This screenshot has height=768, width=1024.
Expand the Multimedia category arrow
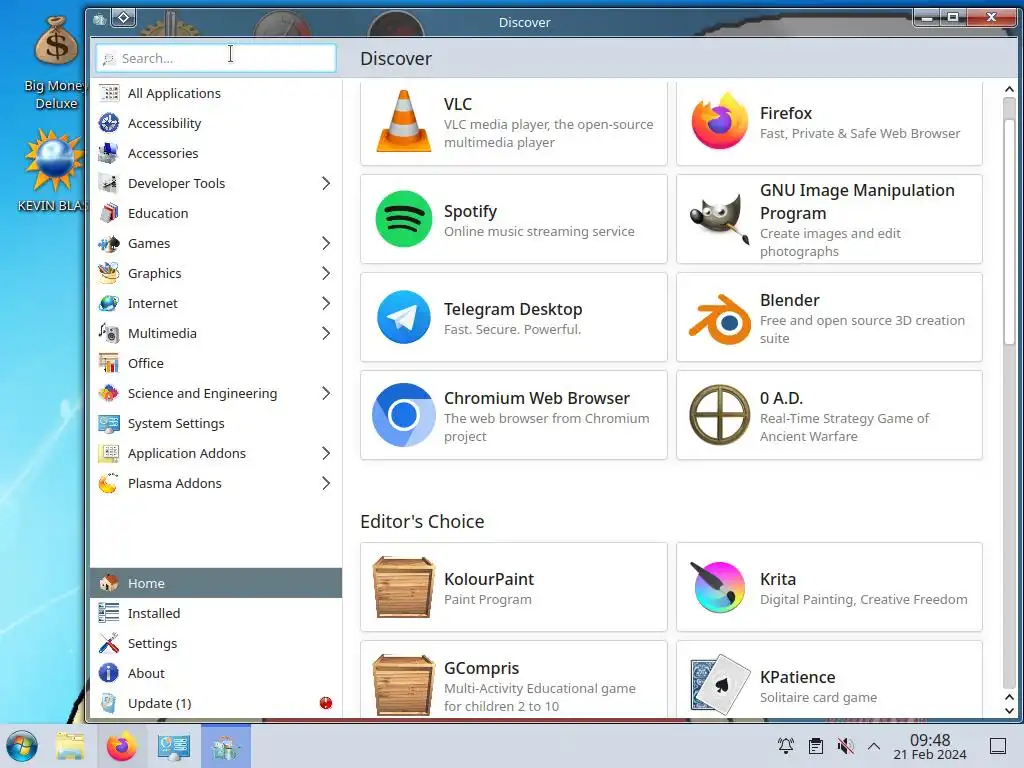click(326, 334)
